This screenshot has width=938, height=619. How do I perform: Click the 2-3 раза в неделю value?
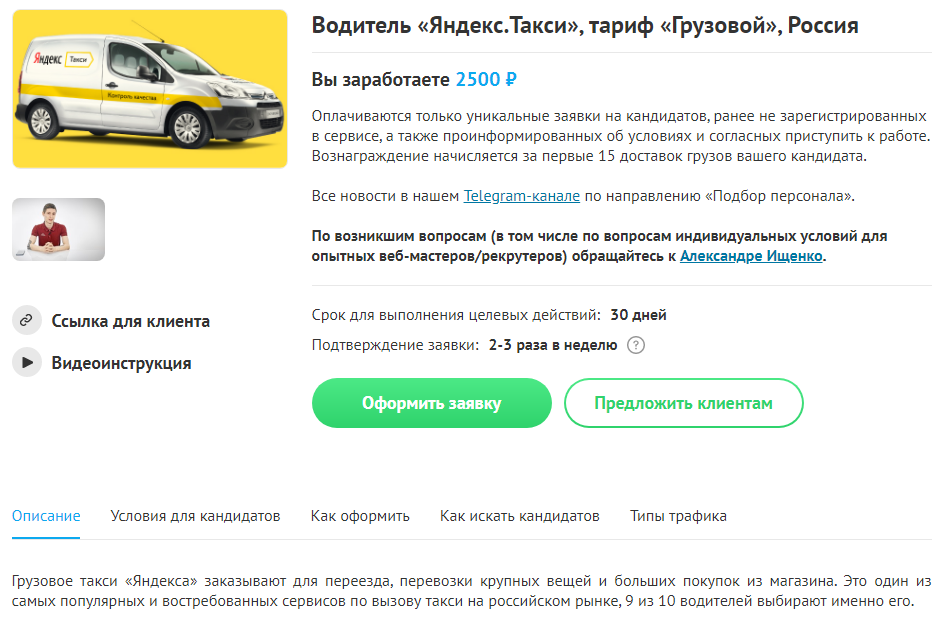pos(553,345)
